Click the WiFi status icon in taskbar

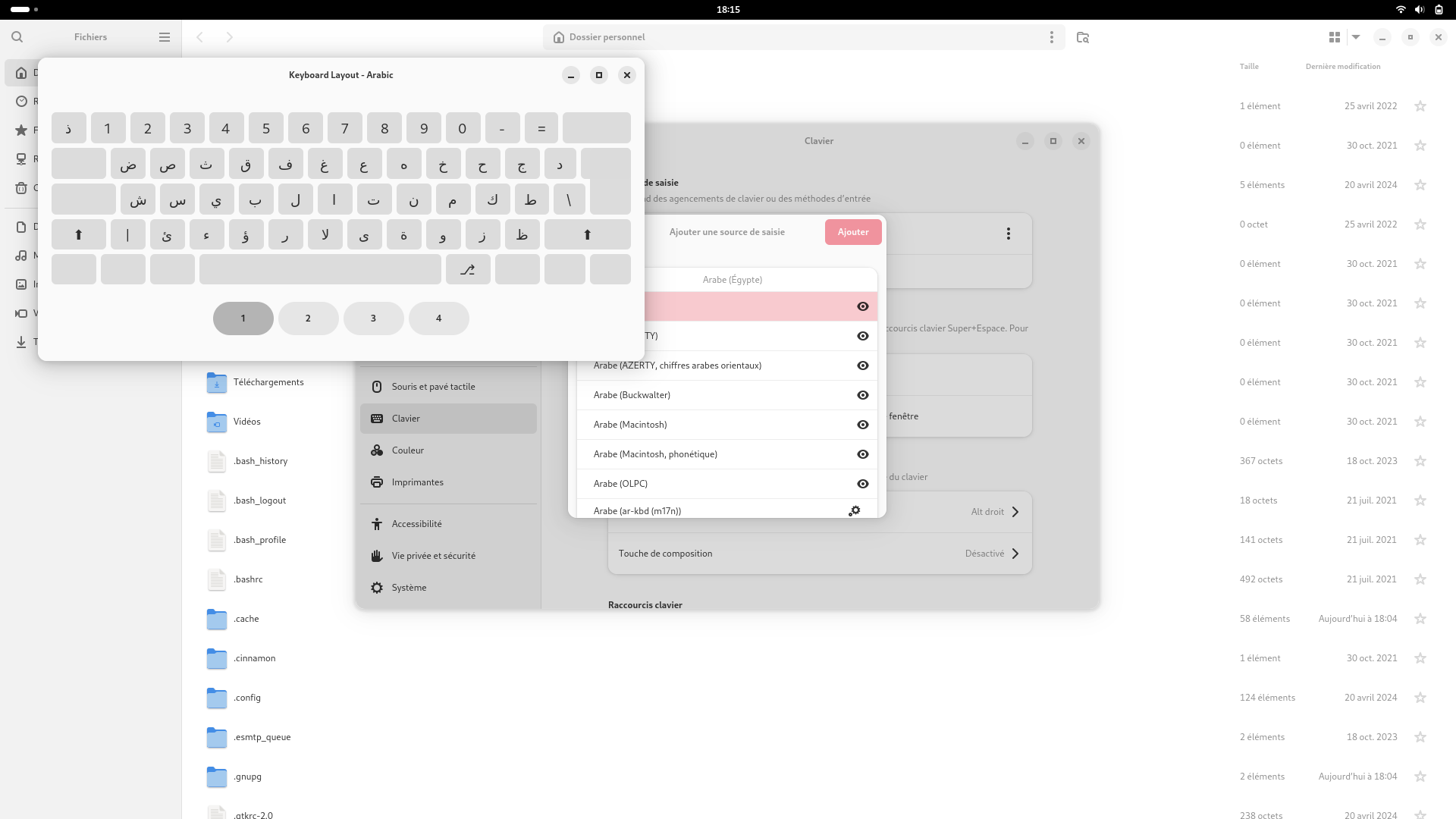point(1400,9)
